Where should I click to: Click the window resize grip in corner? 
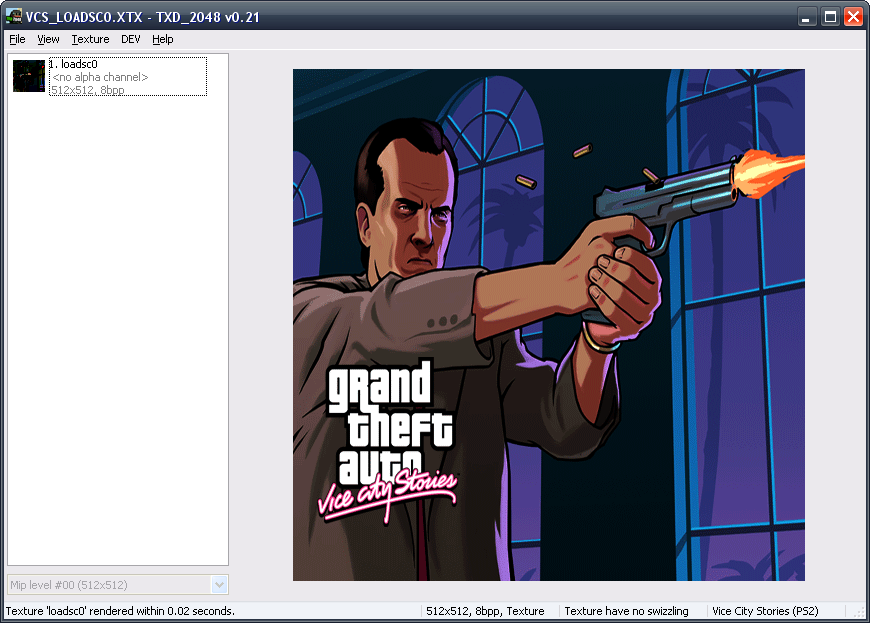pos(860,613)
